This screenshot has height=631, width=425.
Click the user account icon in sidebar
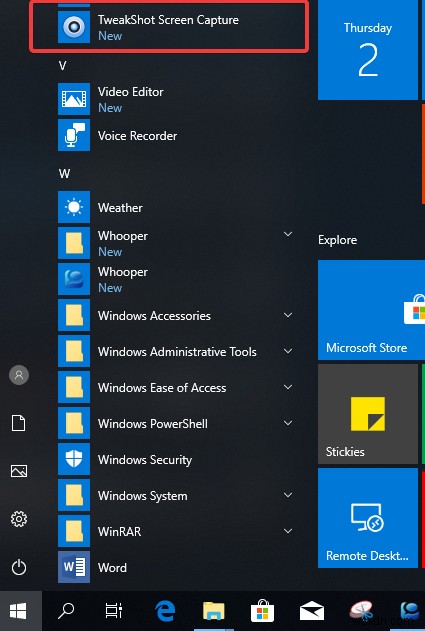[19, 375]
